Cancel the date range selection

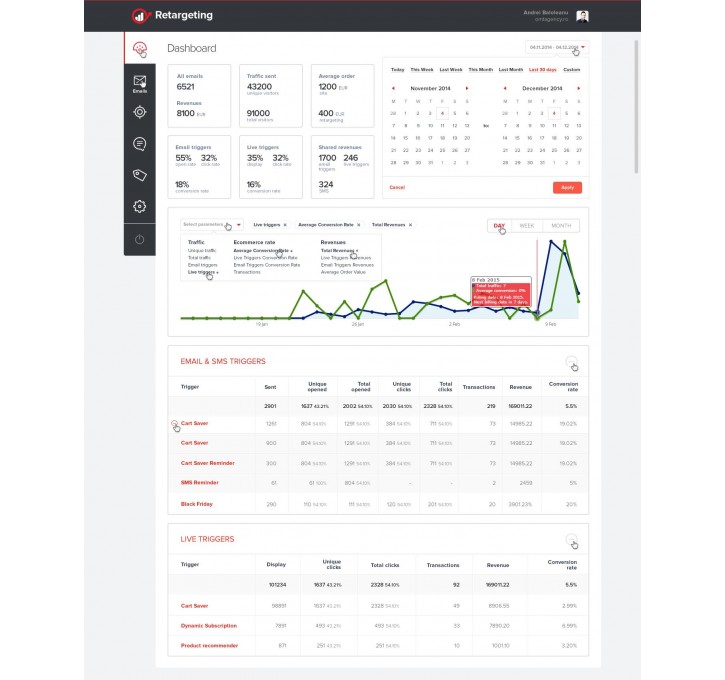397,187
